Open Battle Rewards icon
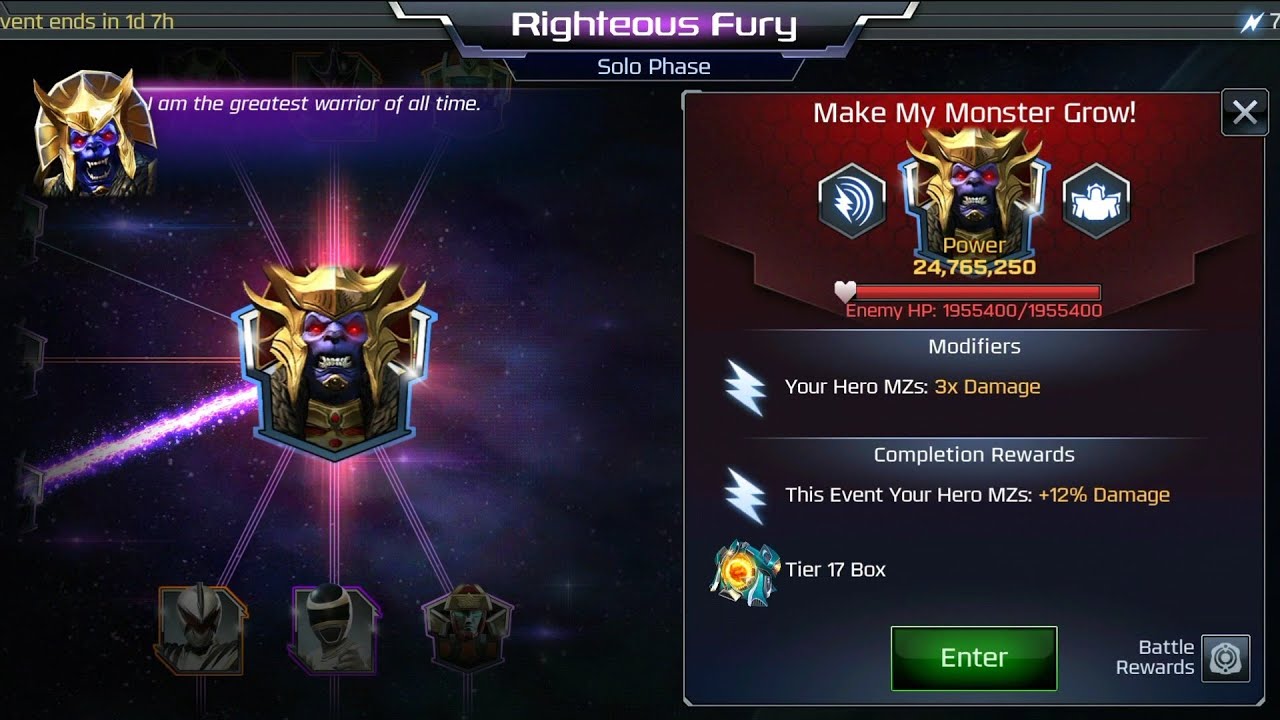This screenshot has width=1280, height=720. pos(1225,658)
